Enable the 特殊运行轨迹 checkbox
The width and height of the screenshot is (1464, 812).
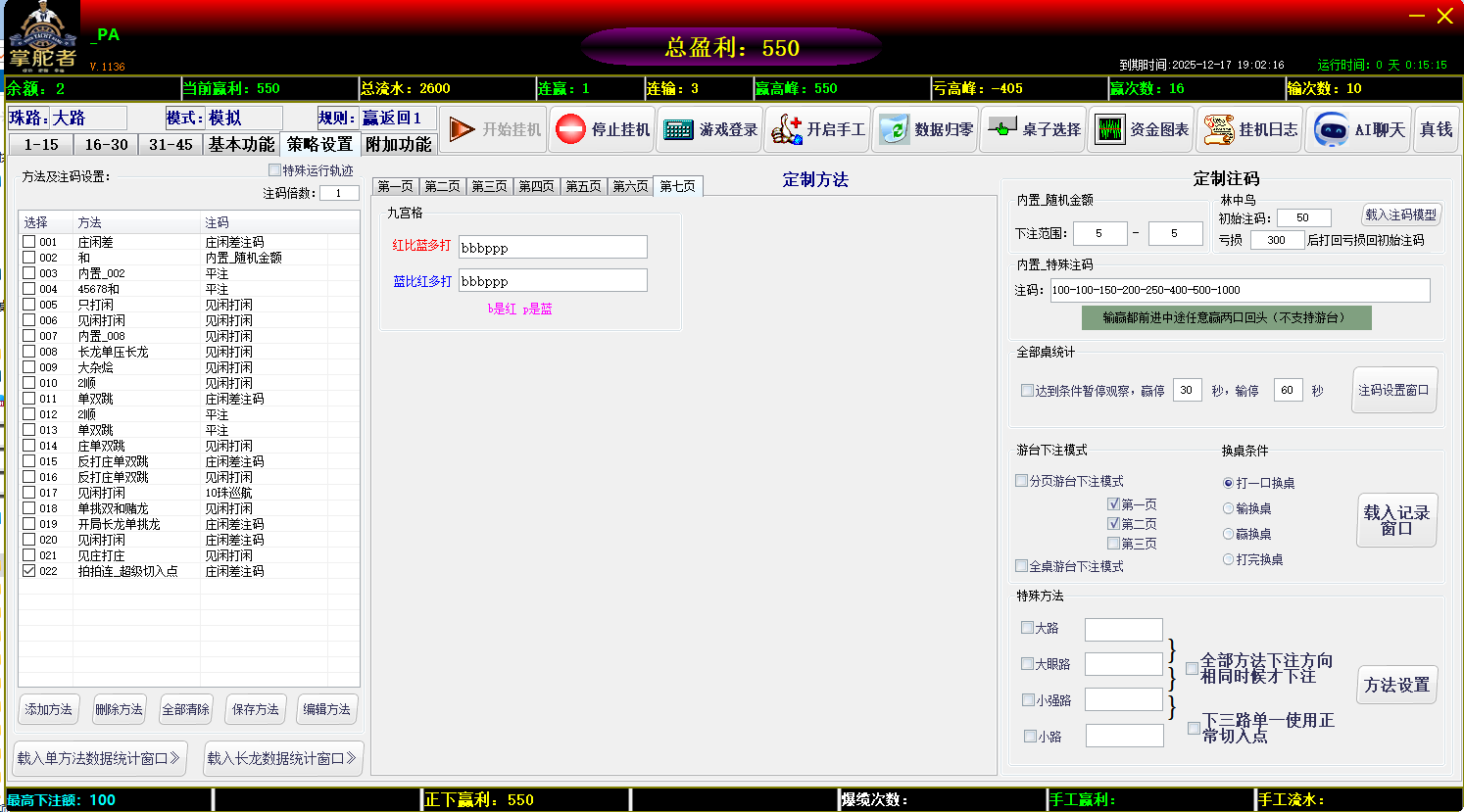point(275,170)
